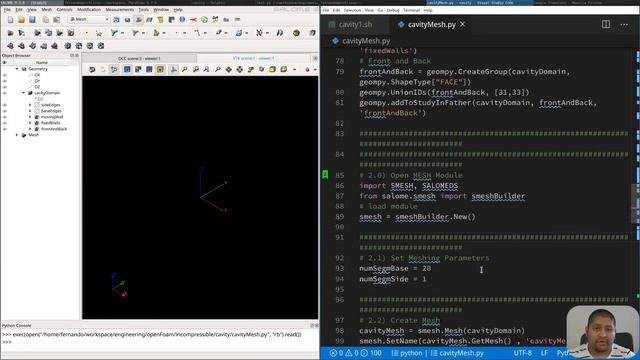The height and width of the screenshot is (360, 640).
Task: Open VS Code Debug menu
Action: [393, 10]
